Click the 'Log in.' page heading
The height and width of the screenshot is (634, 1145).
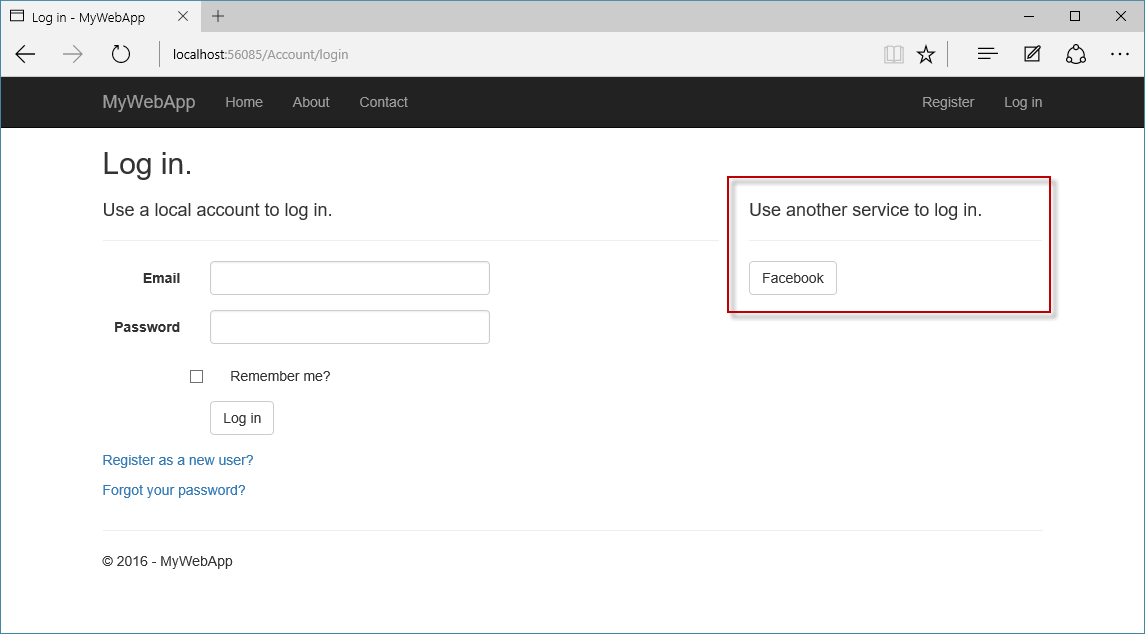pos(147,164)
